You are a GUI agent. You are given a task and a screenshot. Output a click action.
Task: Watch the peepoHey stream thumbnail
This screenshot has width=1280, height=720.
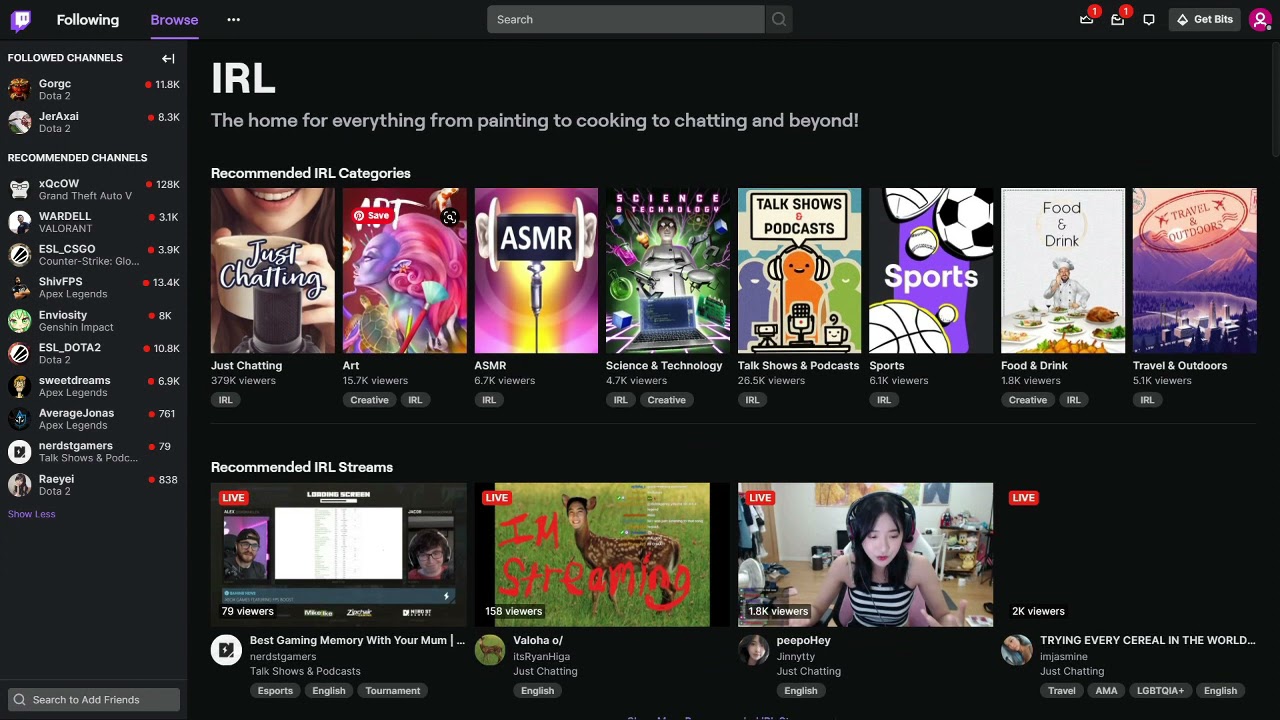(x=866, y=555)
